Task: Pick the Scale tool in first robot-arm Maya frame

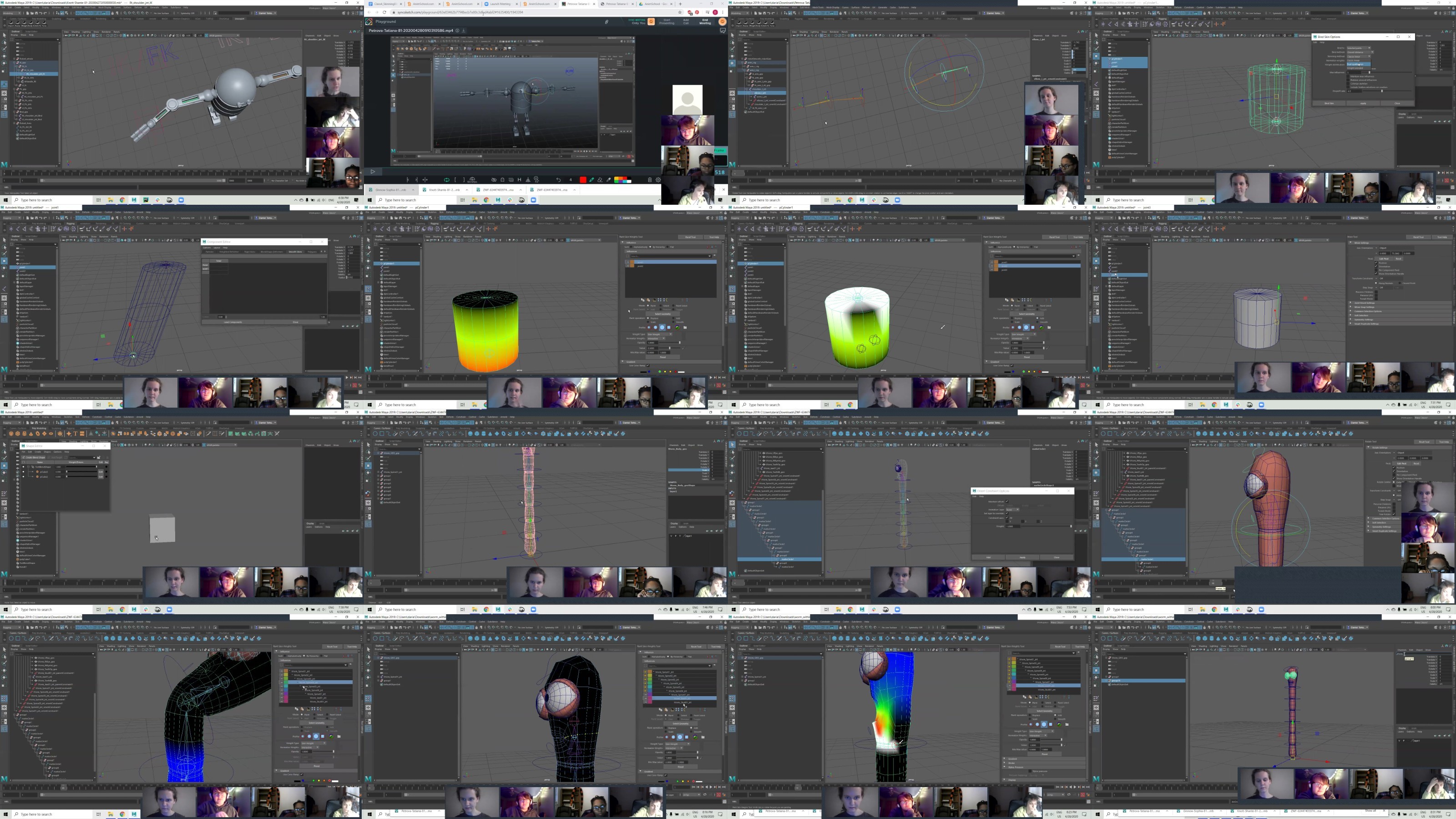Action: [x=3, y=71]
